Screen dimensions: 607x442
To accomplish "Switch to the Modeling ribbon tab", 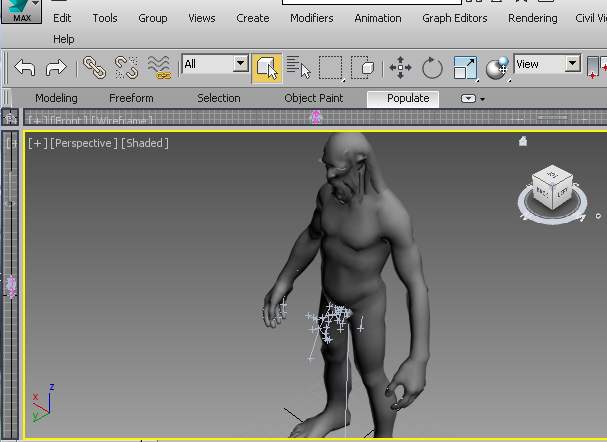I will (x=56, y=98).
